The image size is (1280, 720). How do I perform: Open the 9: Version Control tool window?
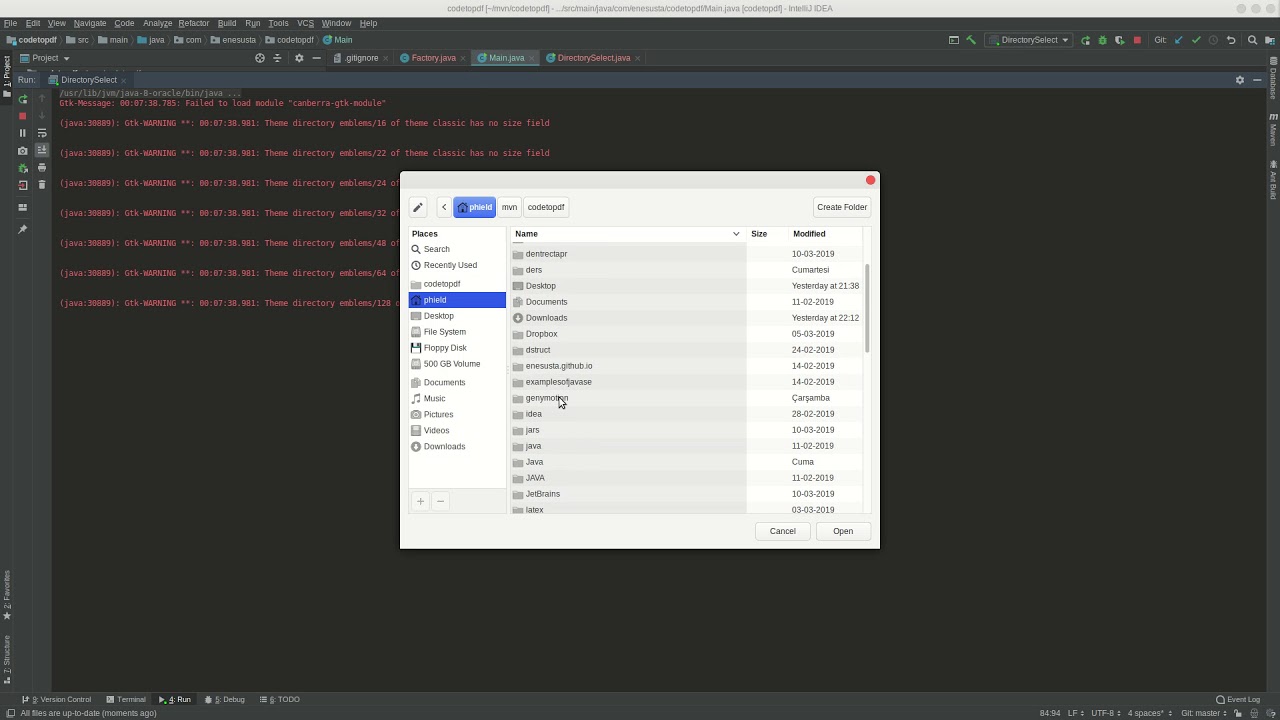[57, 700]
